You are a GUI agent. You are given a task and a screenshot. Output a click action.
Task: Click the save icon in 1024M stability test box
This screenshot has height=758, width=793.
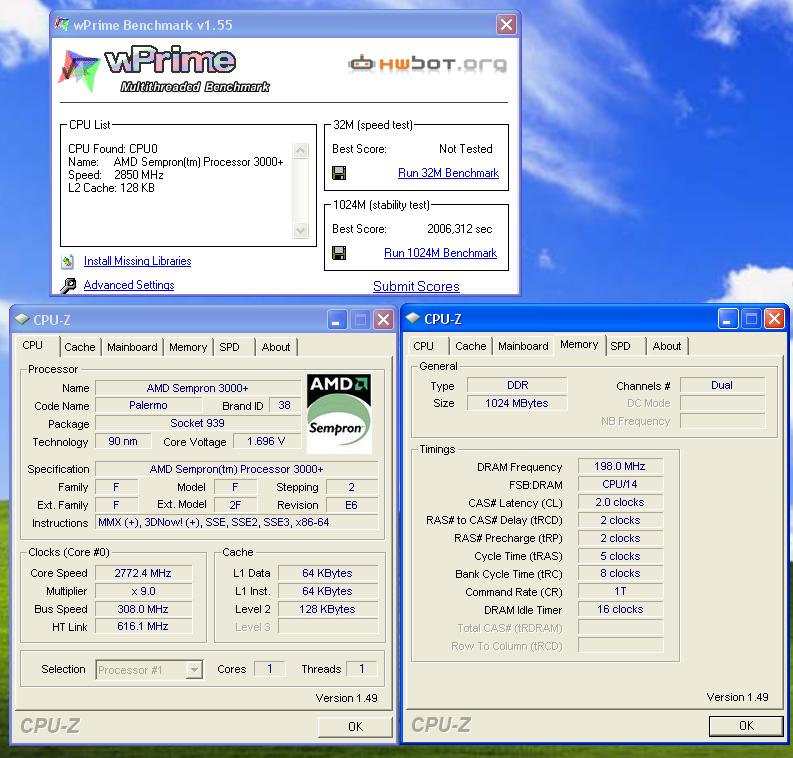[339, 253]
